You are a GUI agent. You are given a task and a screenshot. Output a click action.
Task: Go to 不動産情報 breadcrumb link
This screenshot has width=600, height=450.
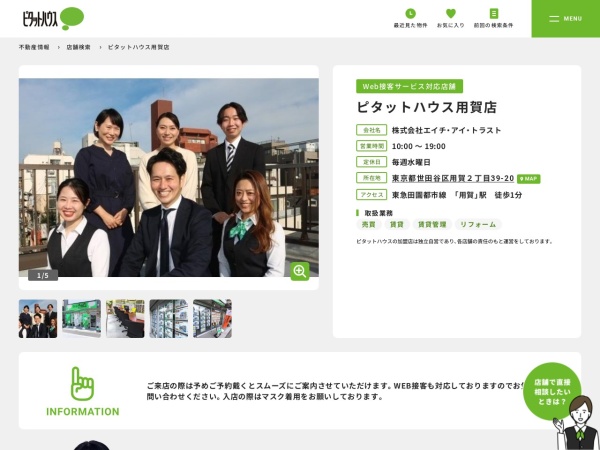click(x=34, y=47)
